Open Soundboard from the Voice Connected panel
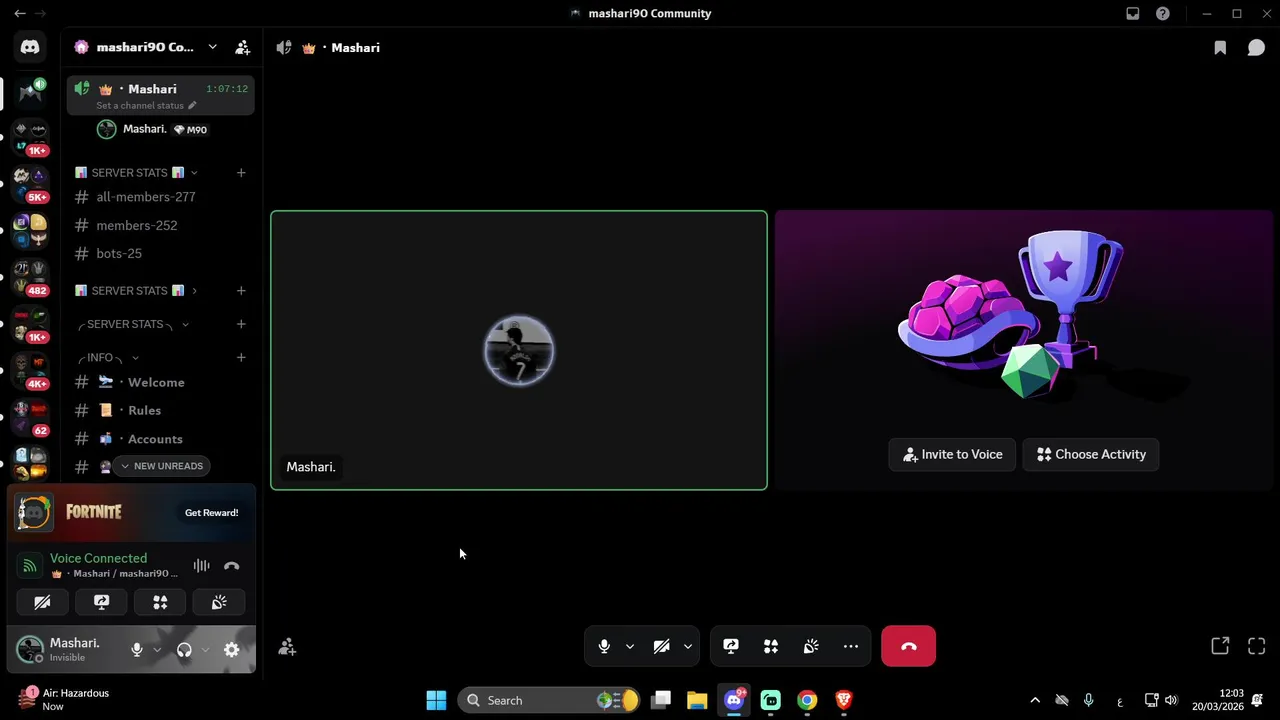 pyautogui.click(x=219, y=602)
